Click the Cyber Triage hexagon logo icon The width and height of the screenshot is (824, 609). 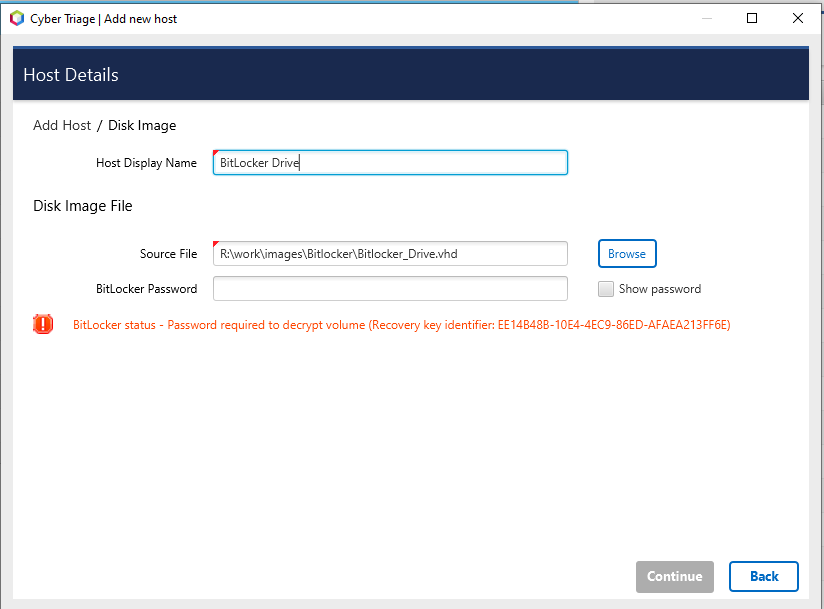pos(16,18)
